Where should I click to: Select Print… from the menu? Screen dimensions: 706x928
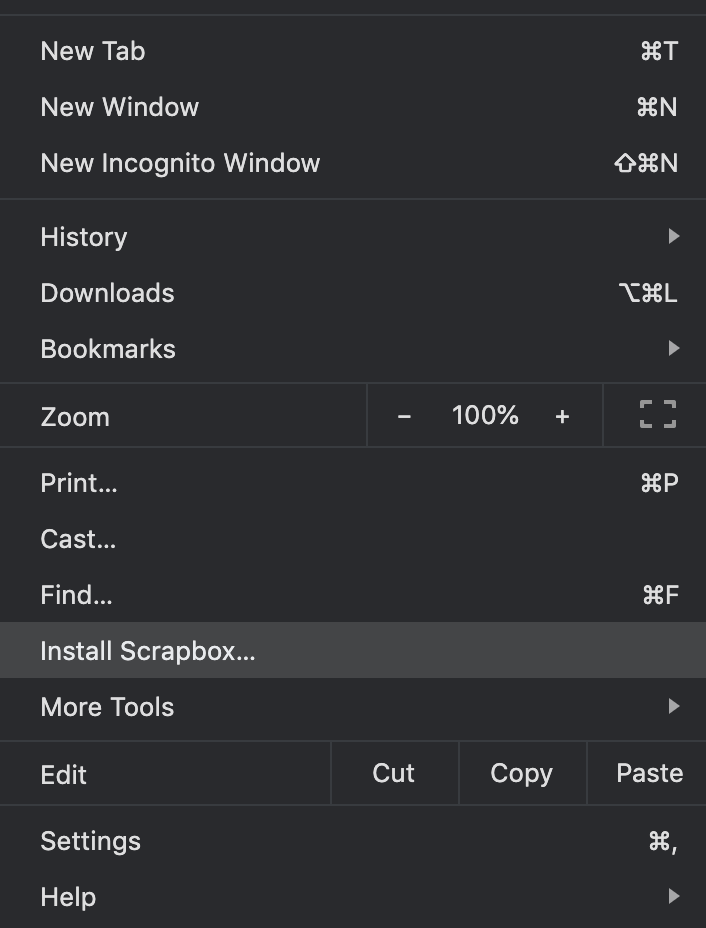(79, 483)
